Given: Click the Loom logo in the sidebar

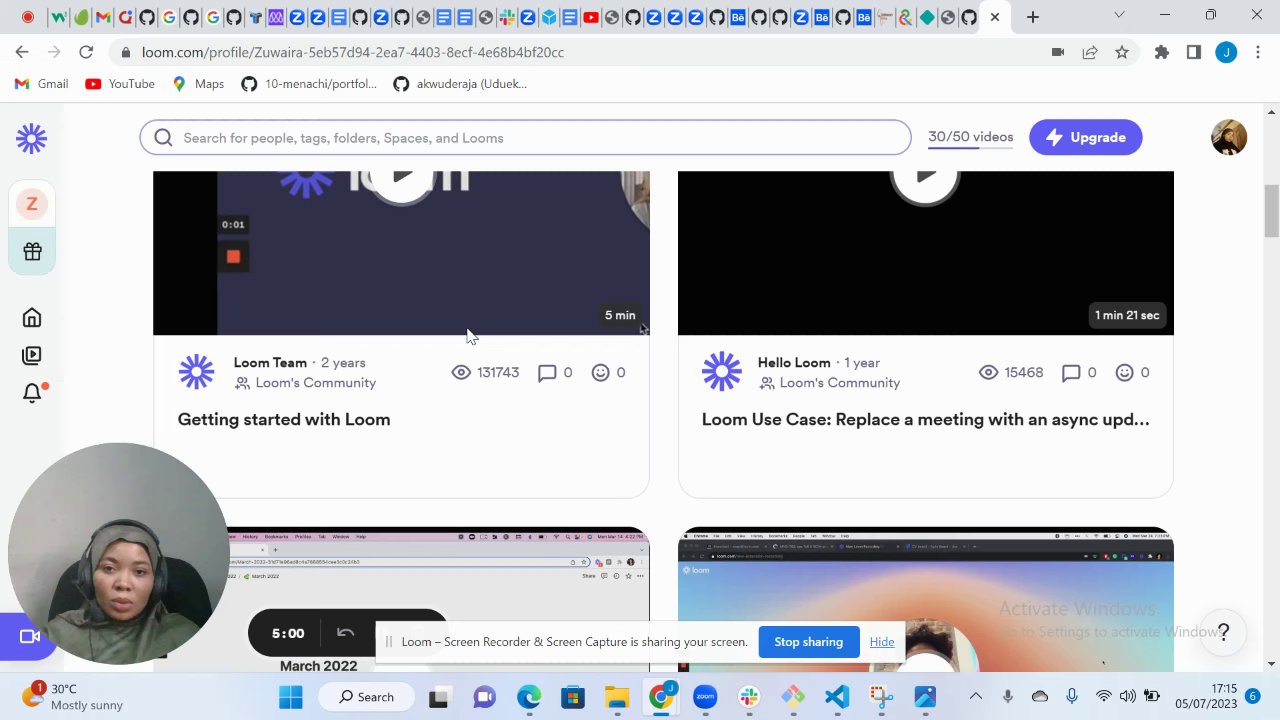Looking at the screenshot, I should 32,139.
